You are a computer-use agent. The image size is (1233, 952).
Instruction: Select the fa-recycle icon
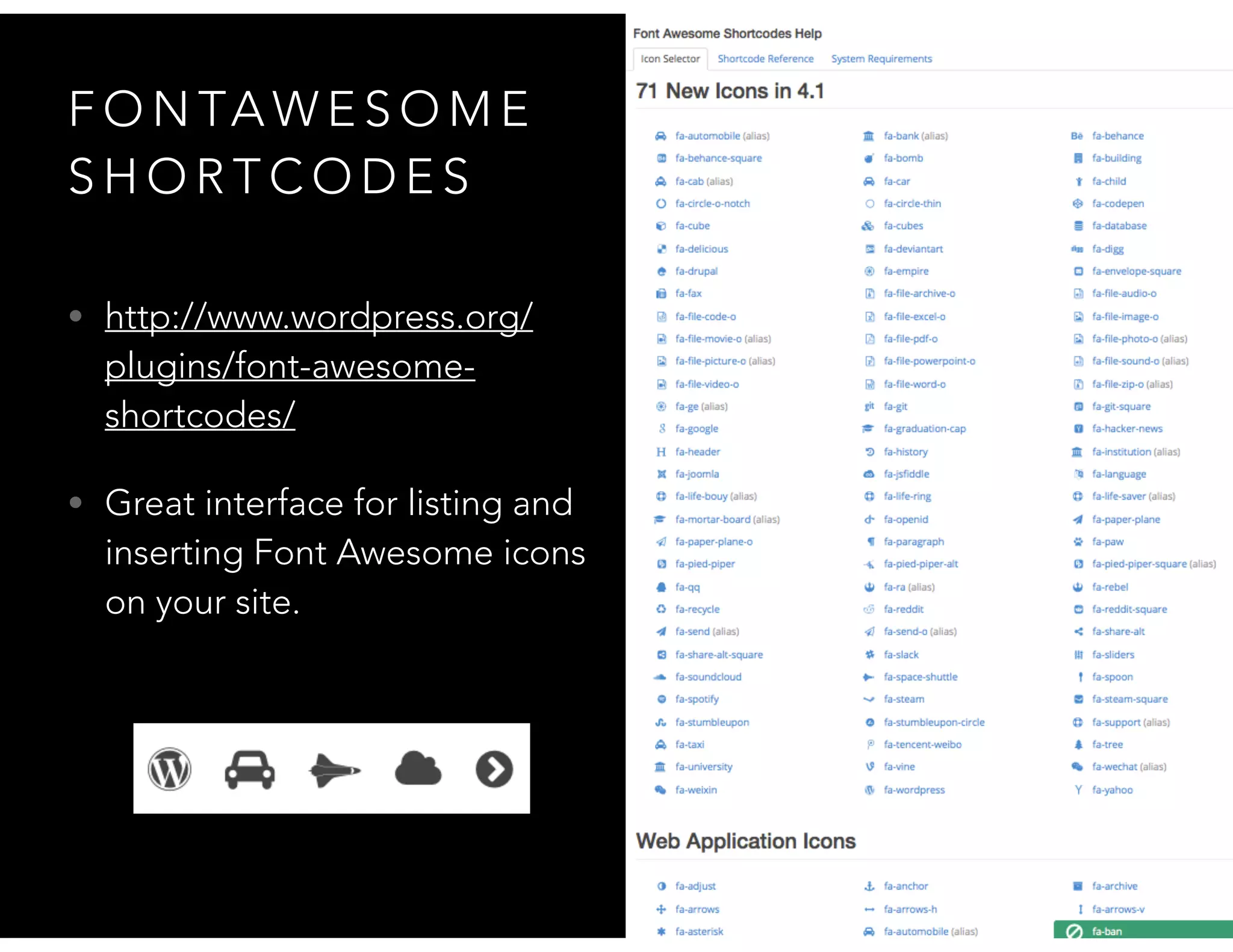[x=661, y=609]
